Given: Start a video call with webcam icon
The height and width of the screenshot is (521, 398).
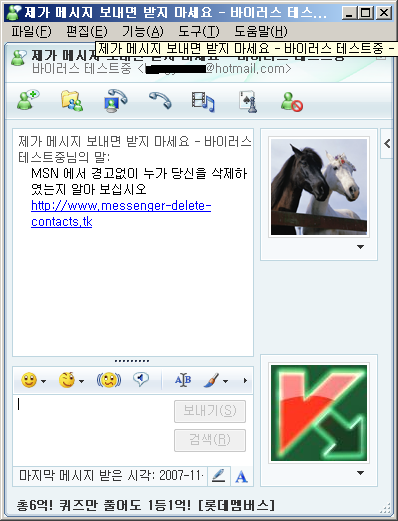Looking at the screenshot, I should (x=115, y=100).
